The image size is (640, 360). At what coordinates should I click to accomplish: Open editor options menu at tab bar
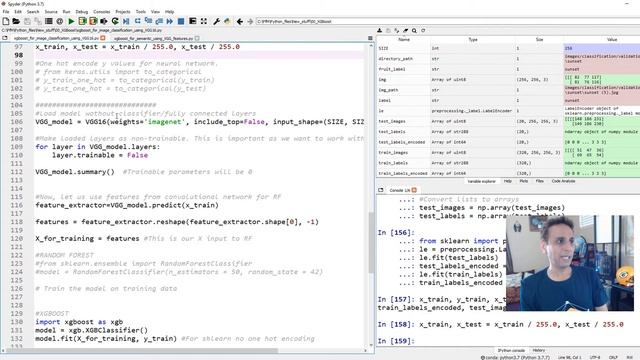370,38
